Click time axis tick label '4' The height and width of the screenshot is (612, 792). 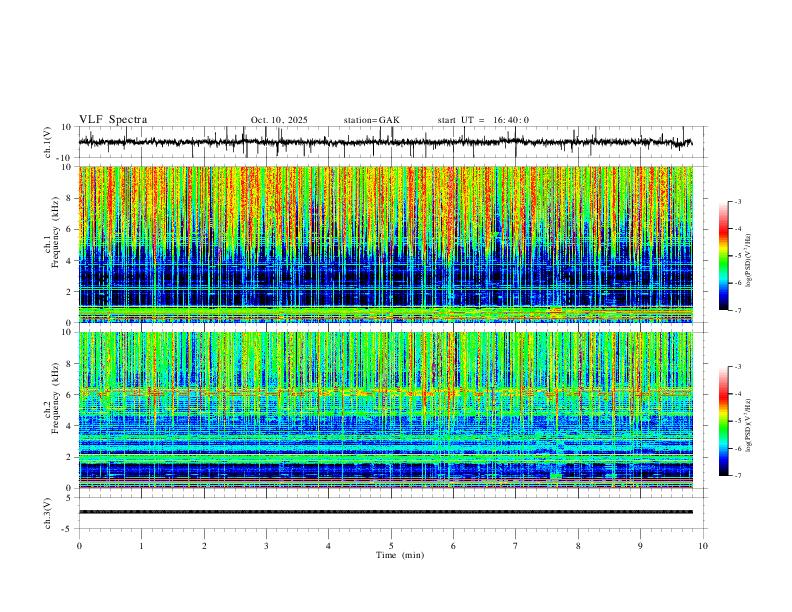click(329, 546)
